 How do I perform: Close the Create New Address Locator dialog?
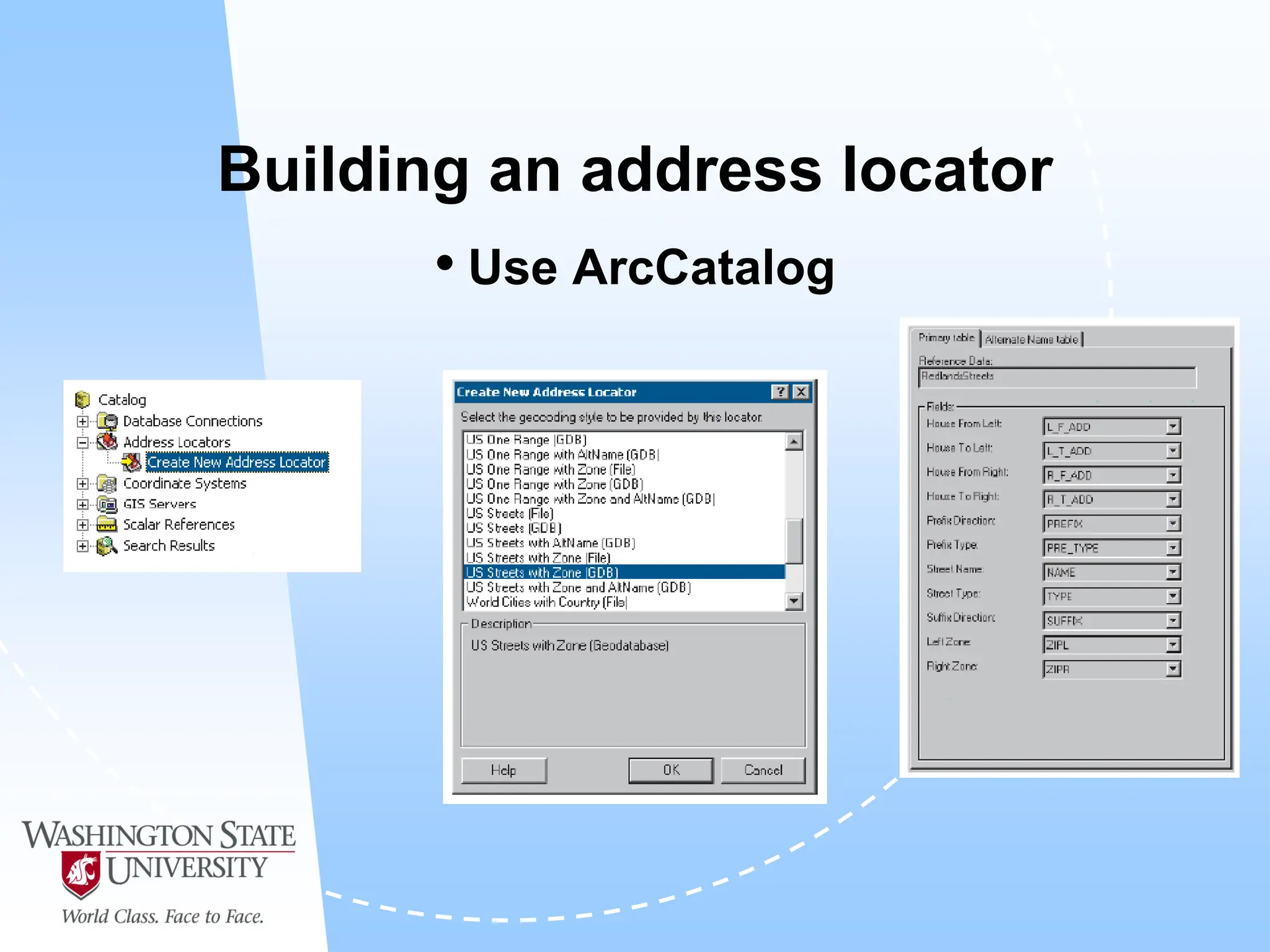(801, 392)
